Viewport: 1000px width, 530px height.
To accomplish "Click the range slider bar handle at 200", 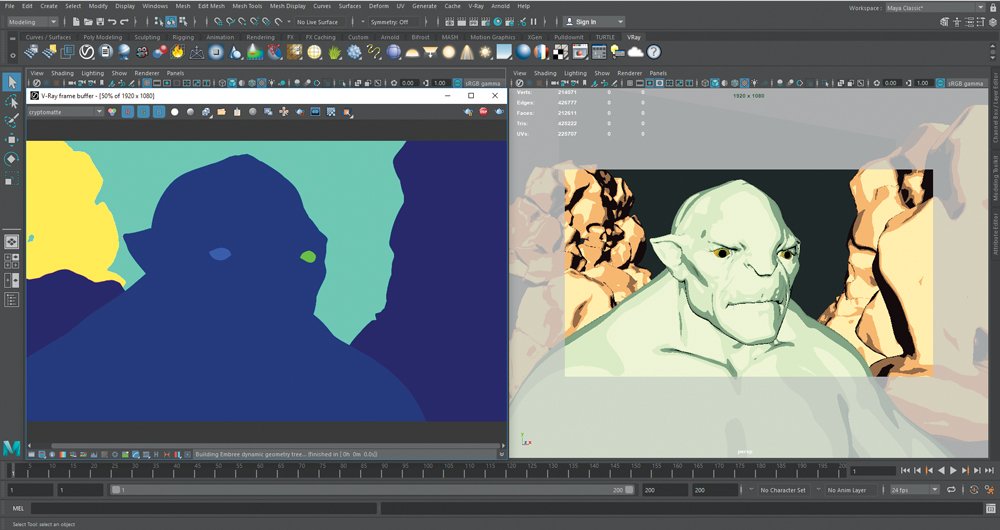I will pyautogui.click(x=629, y=490).
